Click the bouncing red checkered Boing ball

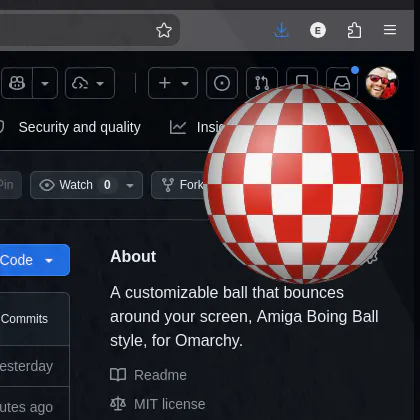(x=303, y=183)
